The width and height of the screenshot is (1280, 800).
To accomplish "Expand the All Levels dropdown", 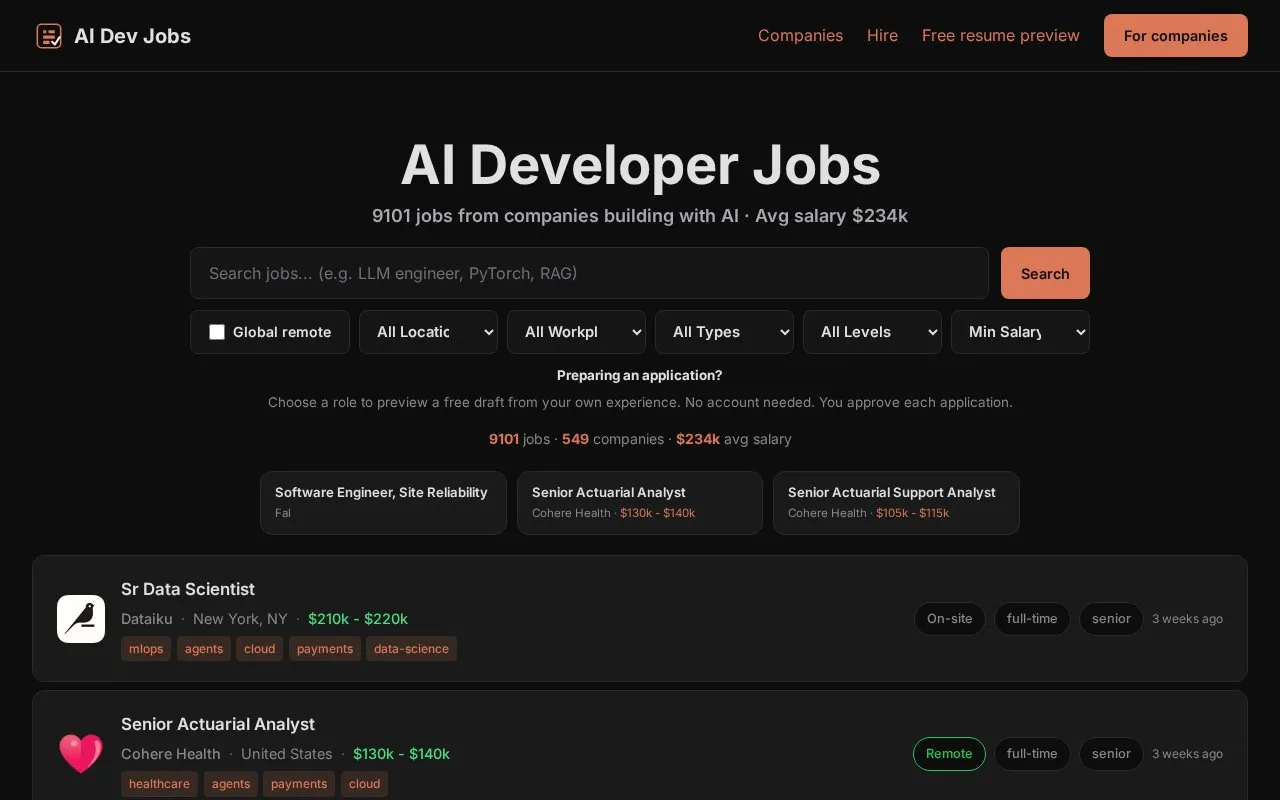I will (872, 332).
